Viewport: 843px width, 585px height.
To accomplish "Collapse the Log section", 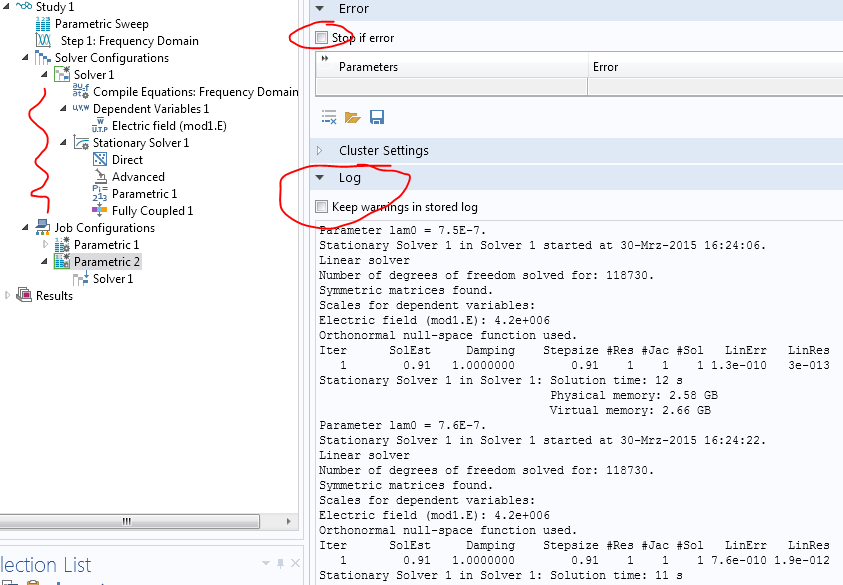I will [x=320, y=178].
